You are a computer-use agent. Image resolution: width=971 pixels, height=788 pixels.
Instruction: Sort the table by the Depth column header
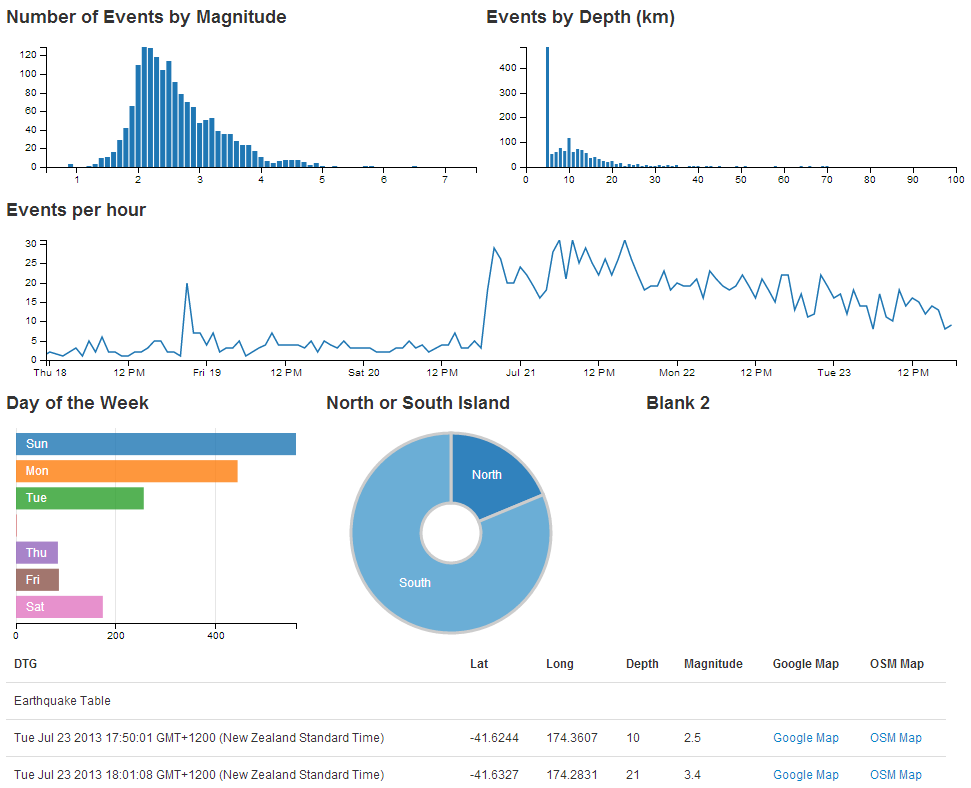point(641,663)
